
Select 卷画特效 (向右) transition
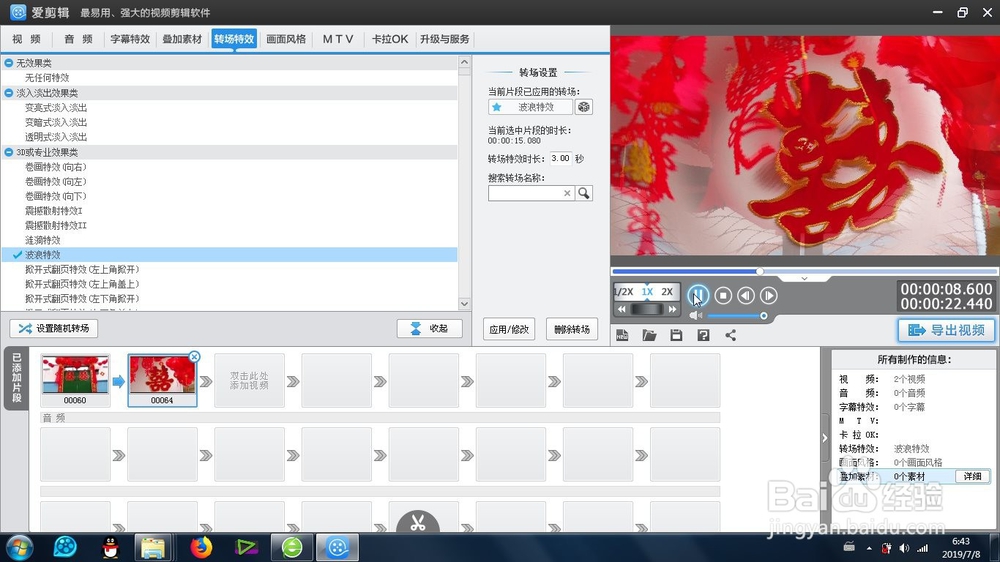click(55, 167)
